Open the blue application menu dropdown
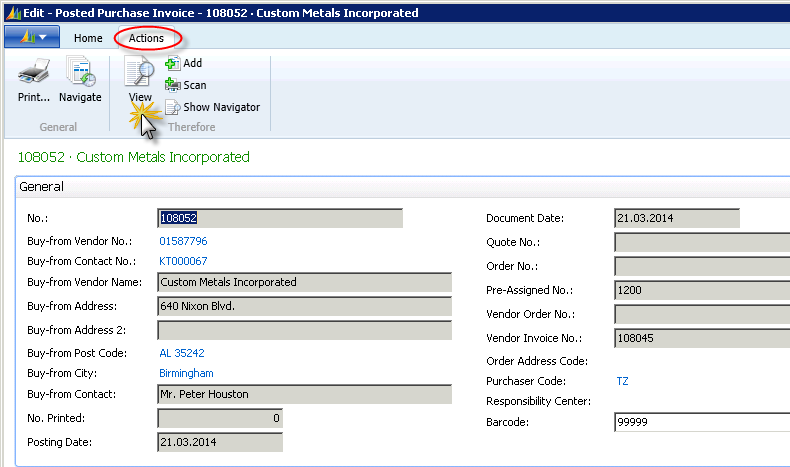Viewport: 790px width, 467px height. point(33,38)
